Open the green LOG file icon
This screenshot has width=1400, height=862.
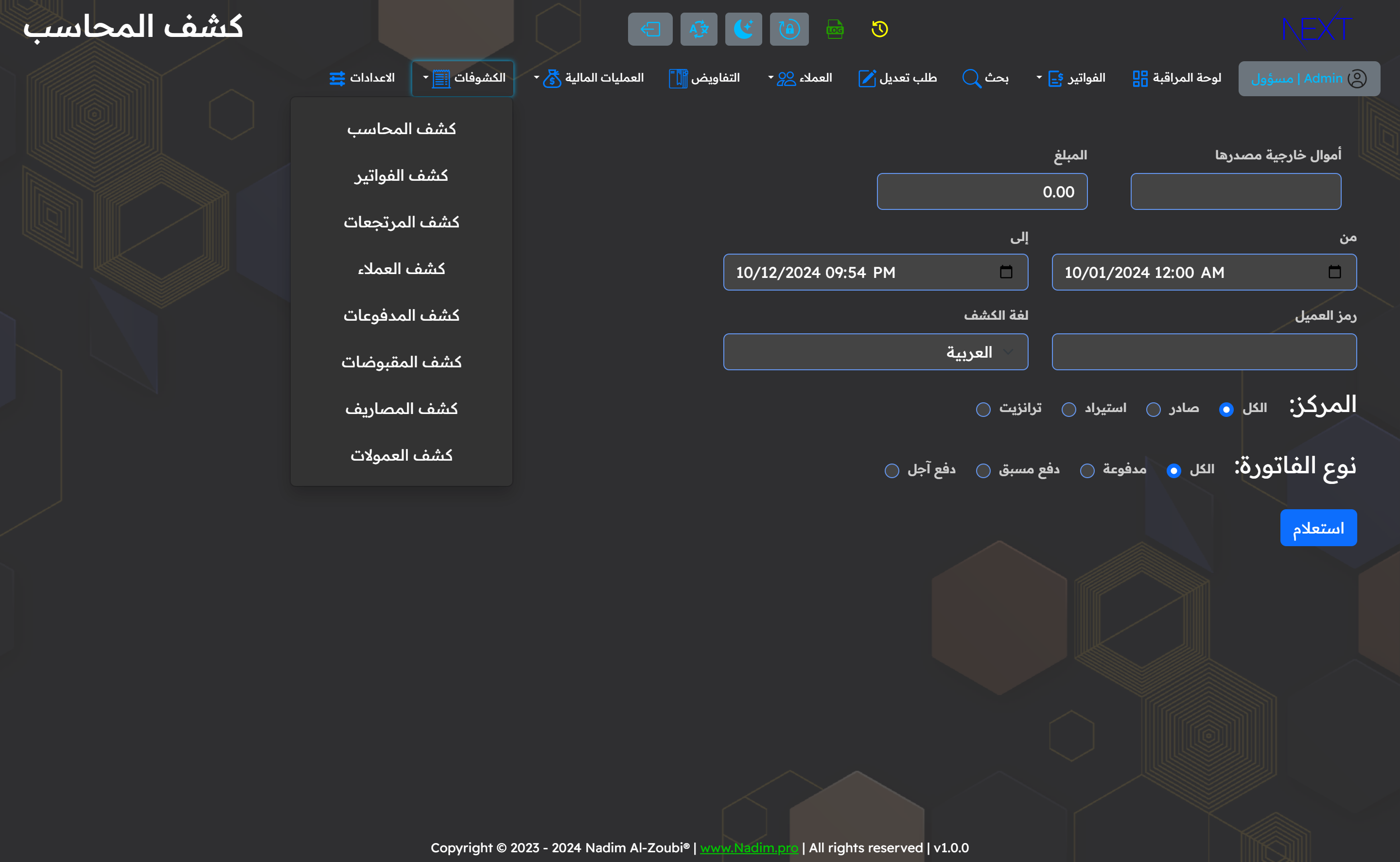click(x=834, y=29)
